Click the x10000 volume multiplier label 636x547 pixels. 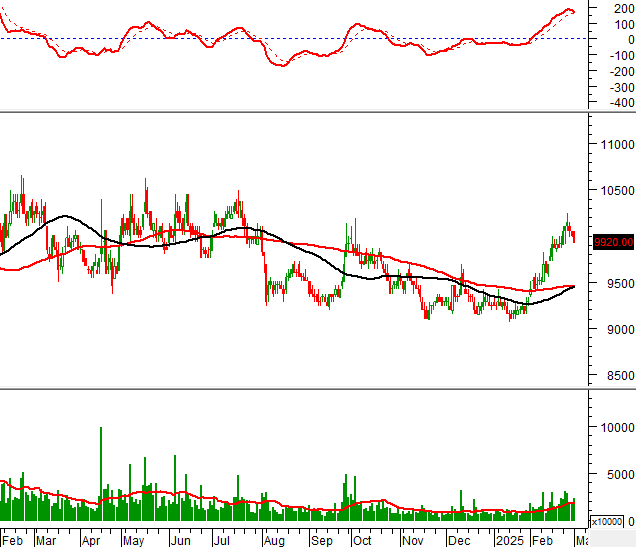(607, 521)
